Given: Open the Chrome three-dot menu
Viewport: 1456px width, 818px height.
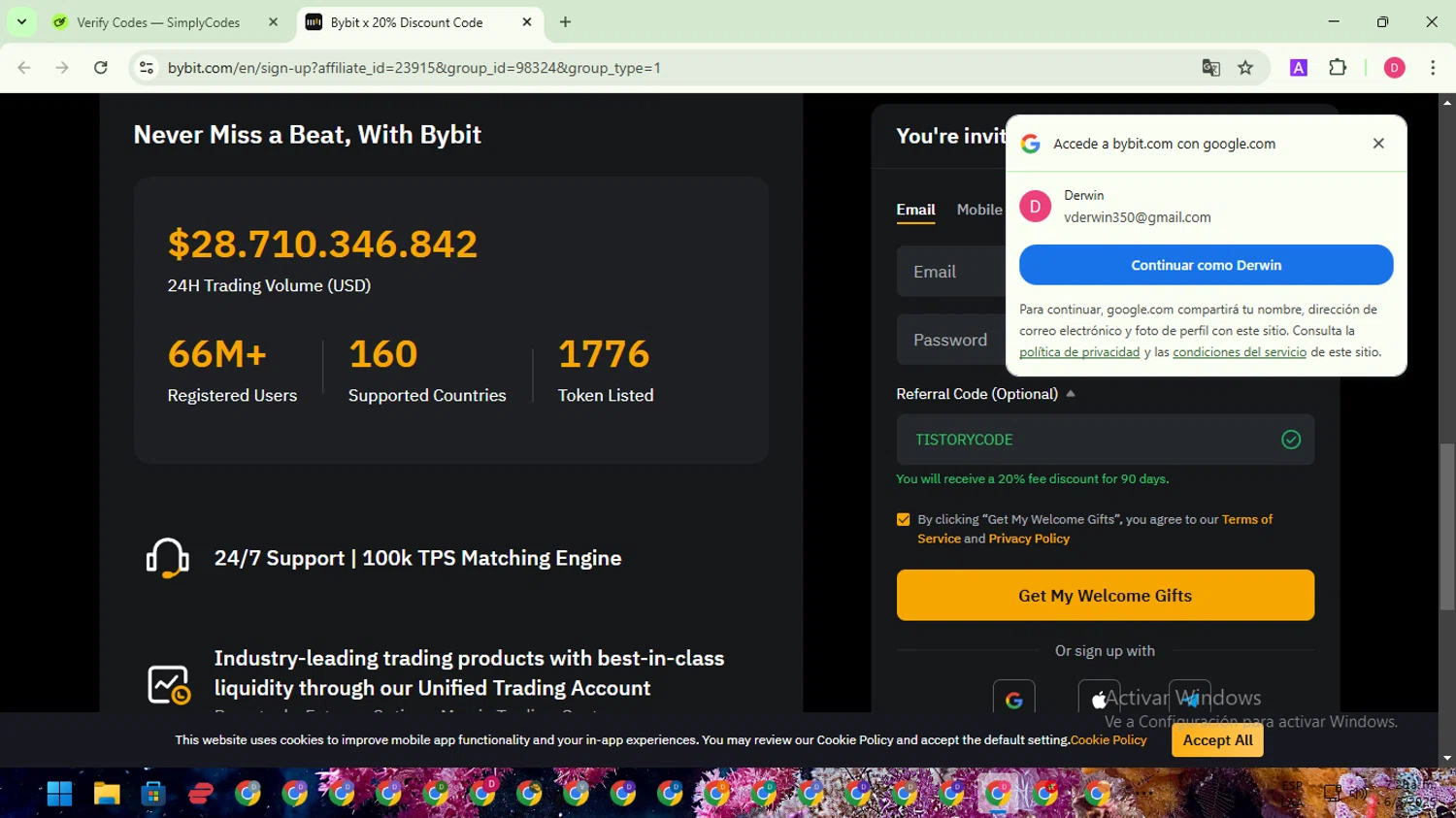Looking at the screenshot, I should tap(1433, 68).
